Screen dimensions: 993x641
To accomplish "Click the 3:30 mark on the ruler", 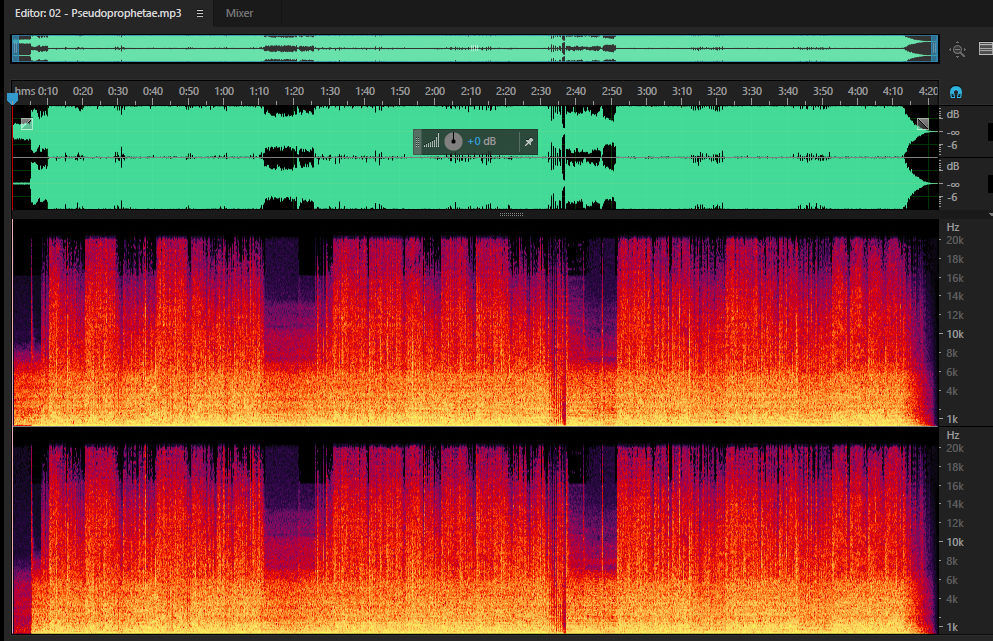I will 752,91.
